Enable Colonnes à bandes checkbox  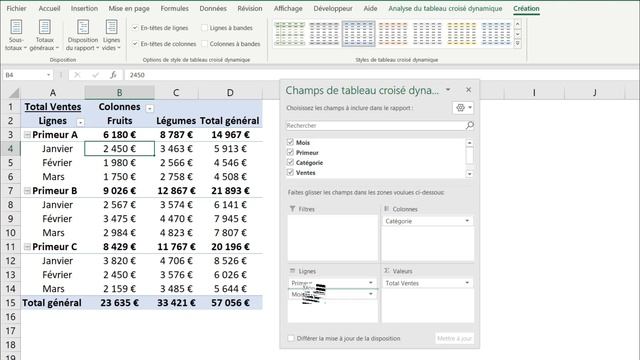(x=204, y=44)
